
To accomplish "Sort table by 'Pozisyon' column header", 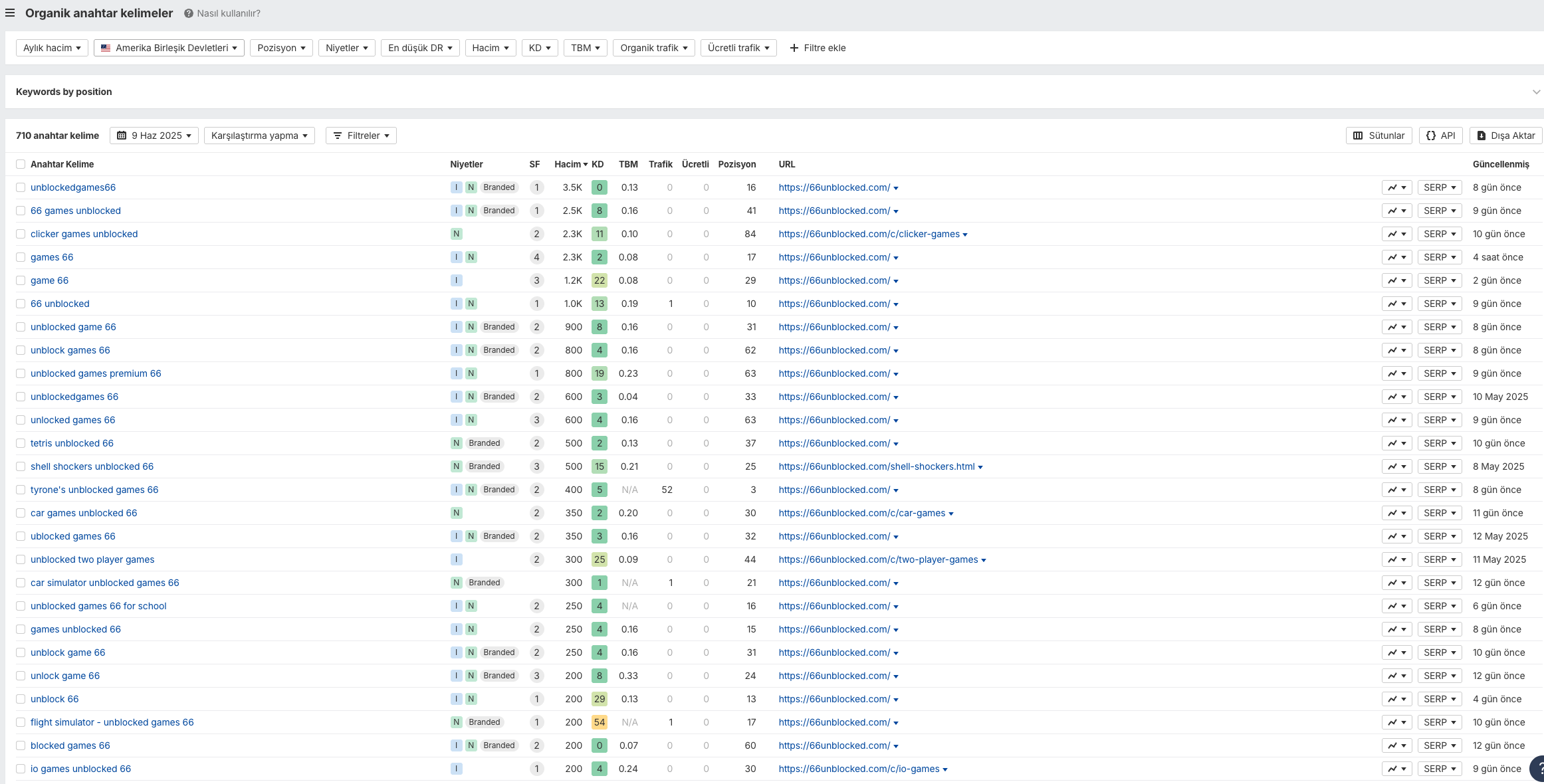I will 736,164.
